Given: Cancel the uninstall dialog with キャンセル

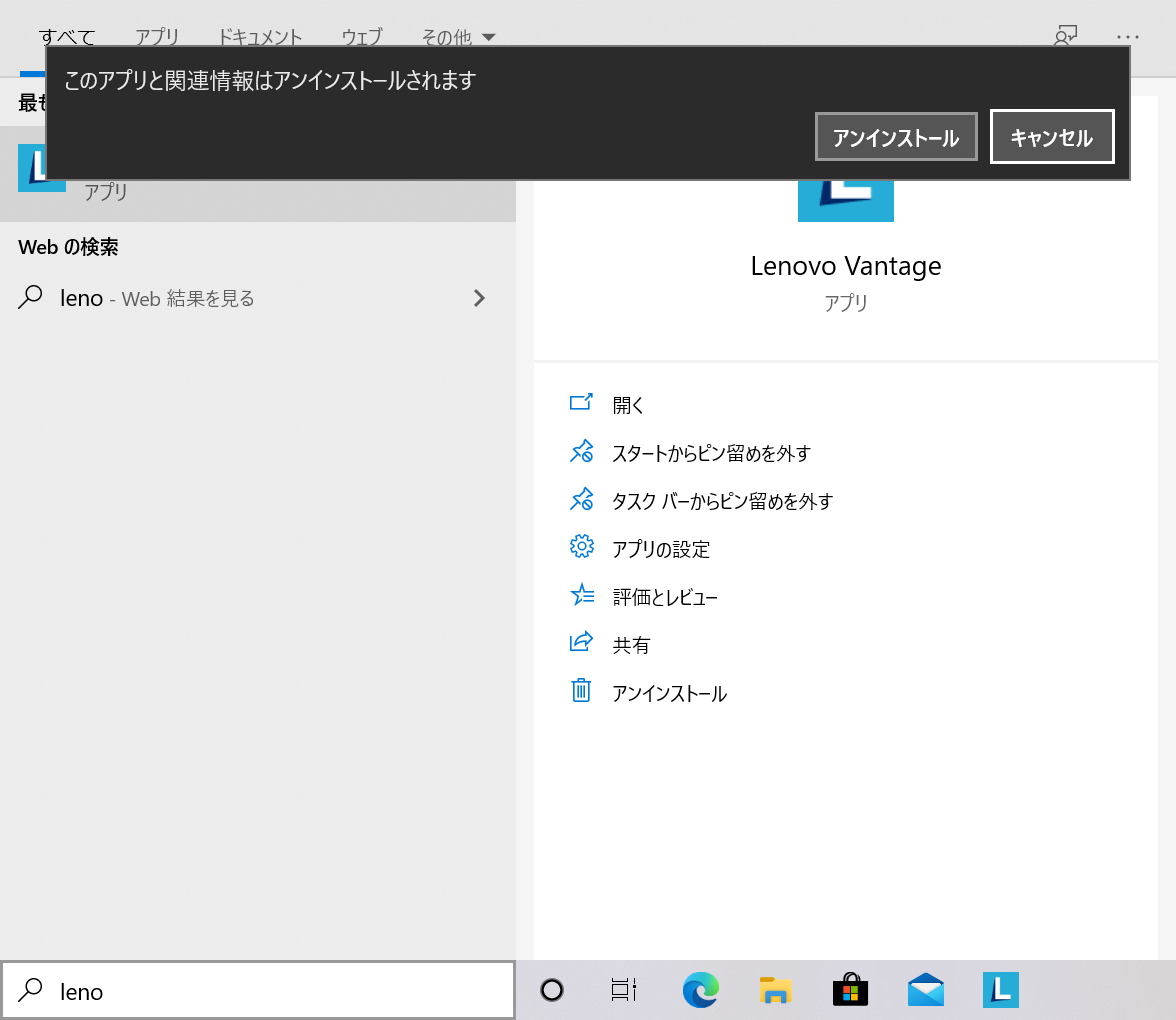Looking at the screenshot, I should 1051,136.
